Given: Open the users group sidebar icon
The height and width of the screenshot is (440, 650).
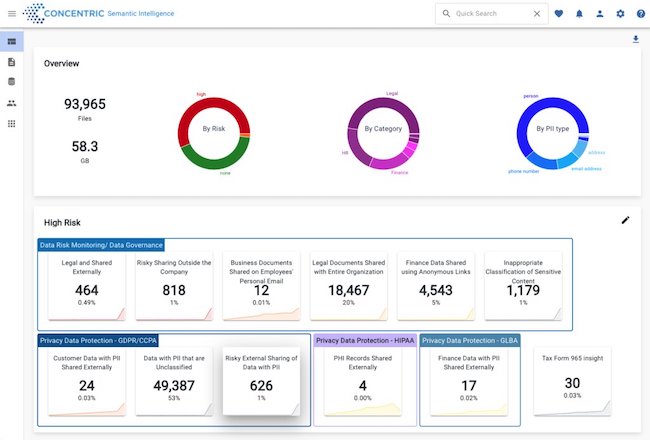Looking at the screenshot, I should coord(11,103).
